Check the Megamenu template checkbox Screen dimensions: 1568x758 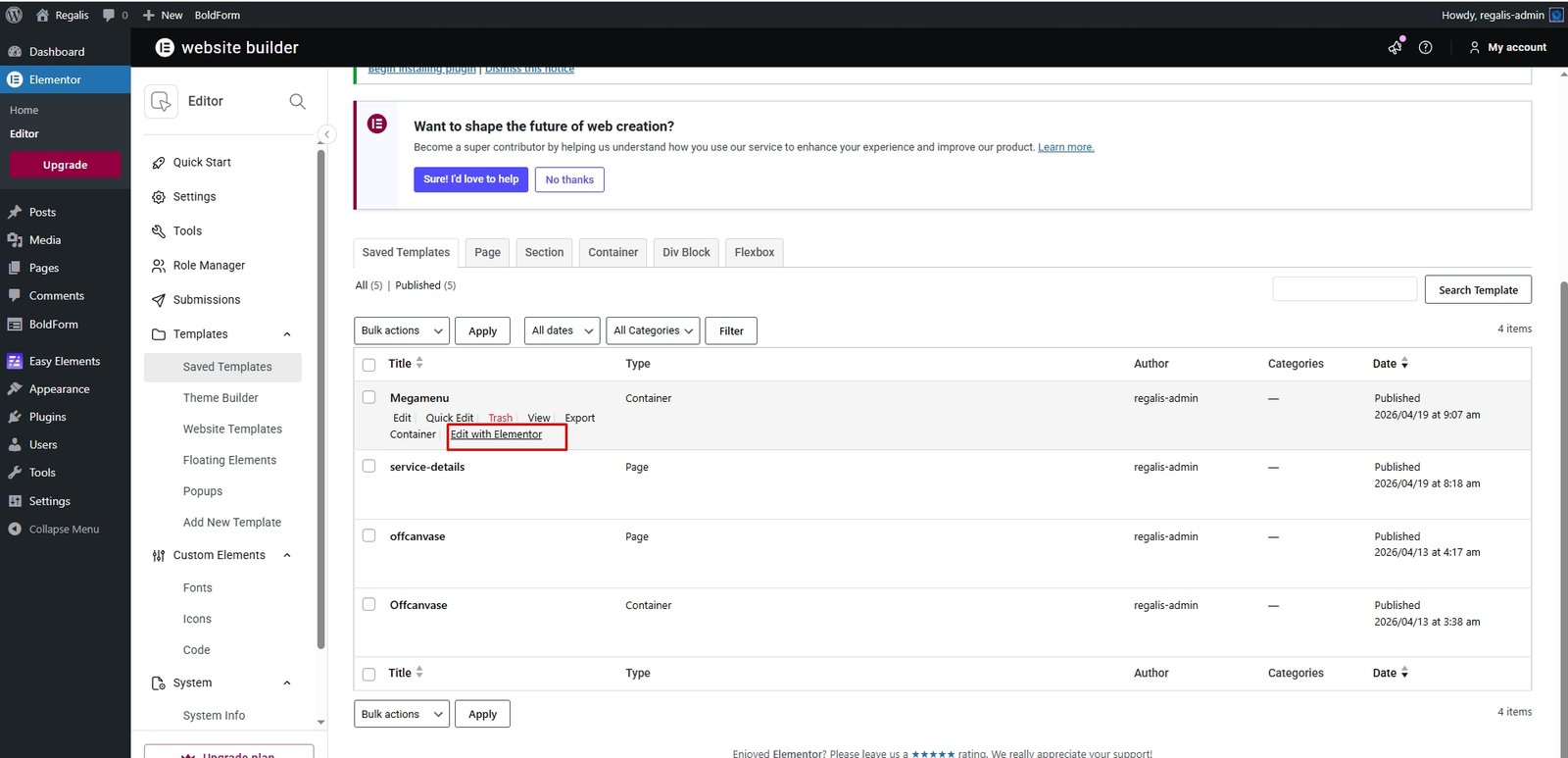point(369,397)
